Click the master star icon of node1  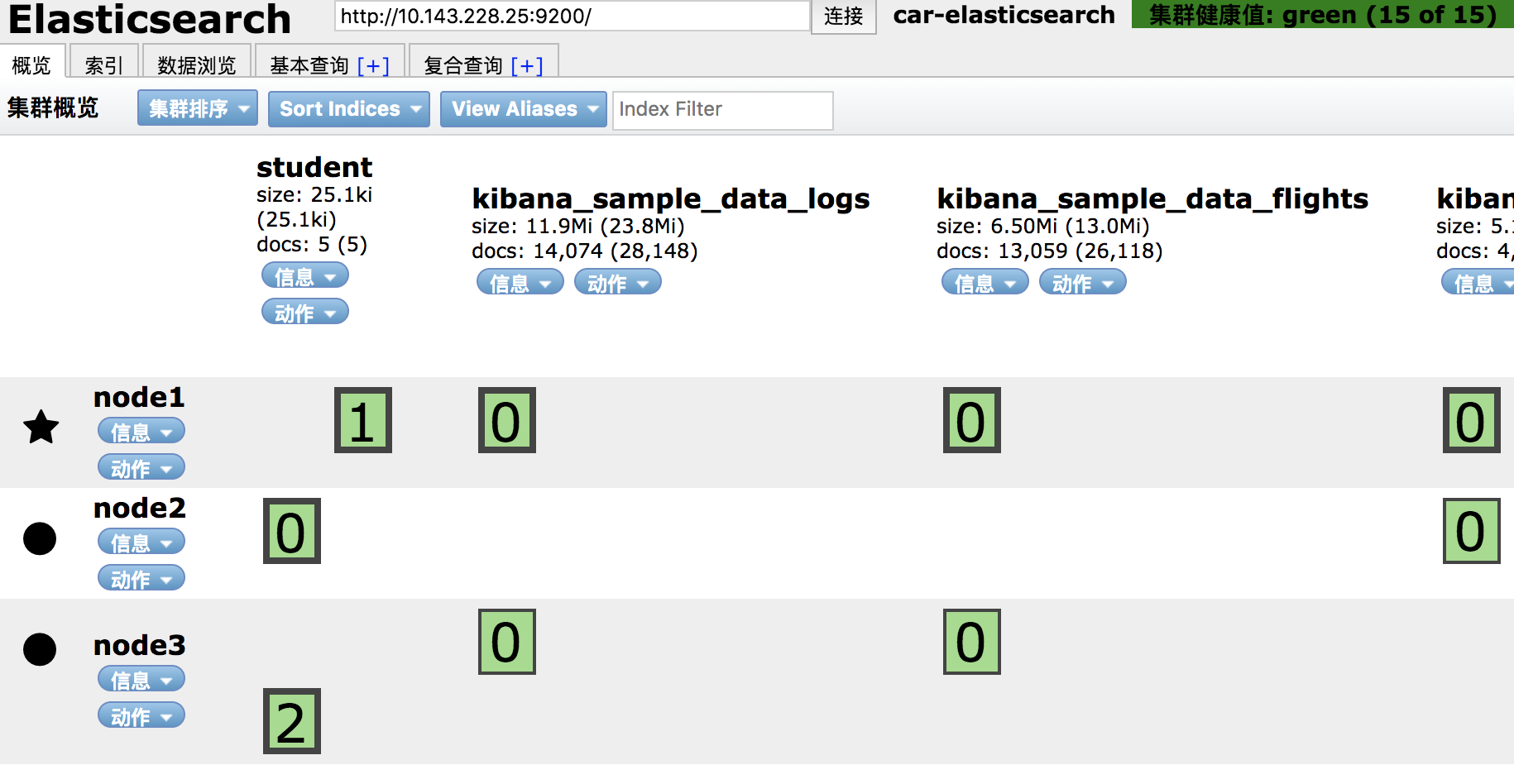pyautogui.click(x=41, y=428)
